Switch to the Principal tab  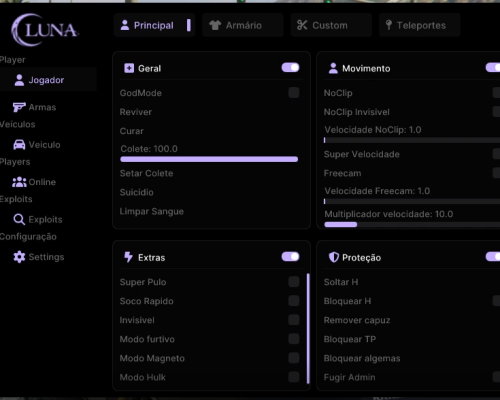coord(154,25)
